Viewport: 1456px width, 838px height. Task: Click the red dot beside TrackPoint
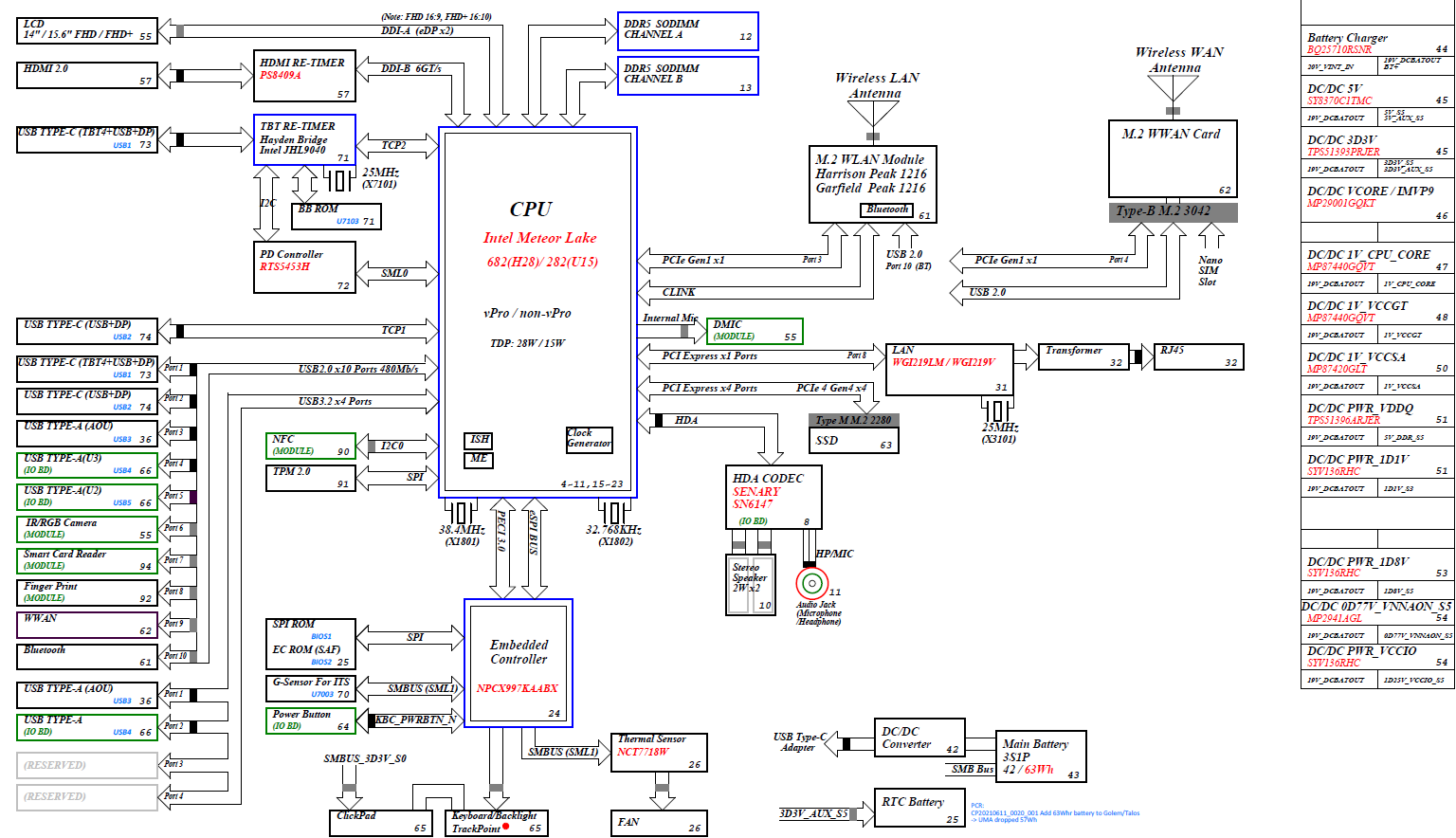(505, 827)
